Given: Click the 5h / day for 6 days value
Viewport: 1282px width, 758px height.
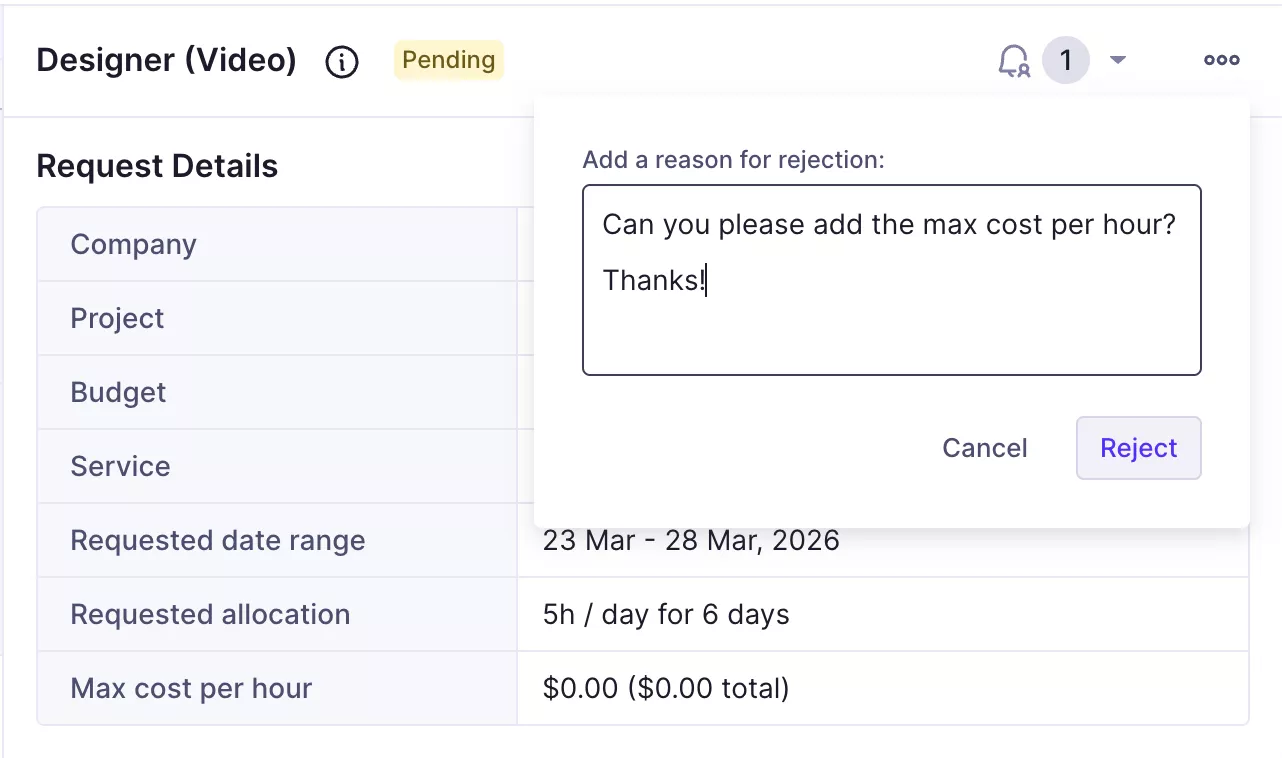Looking at the screenshot, I should tap(666, 615).
